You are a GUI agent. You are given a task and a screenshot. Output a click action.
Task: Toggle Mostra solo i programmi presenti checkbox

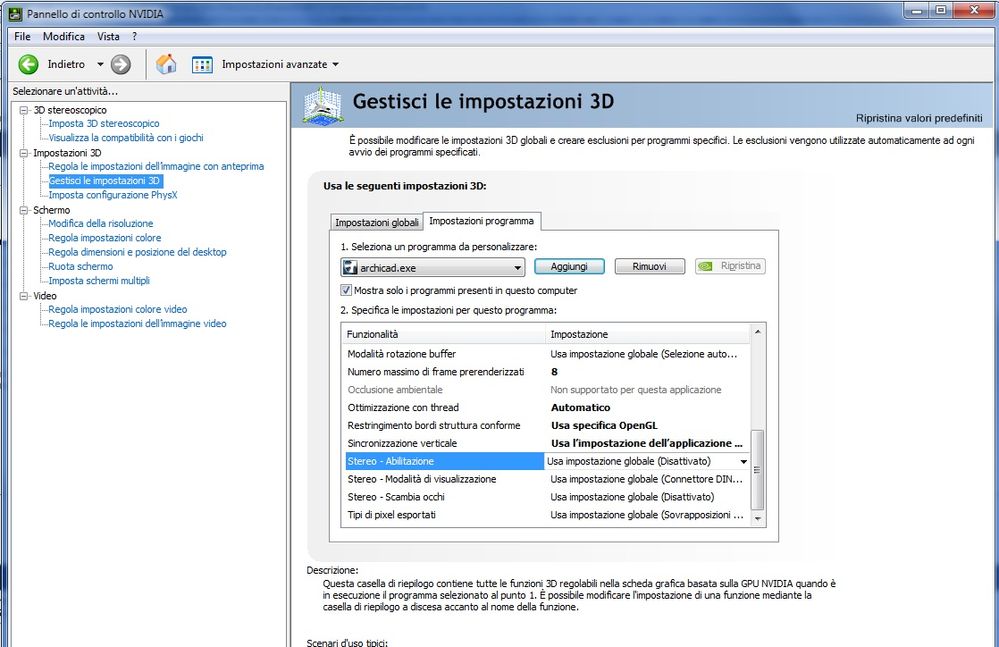click(x=346, y=290)
